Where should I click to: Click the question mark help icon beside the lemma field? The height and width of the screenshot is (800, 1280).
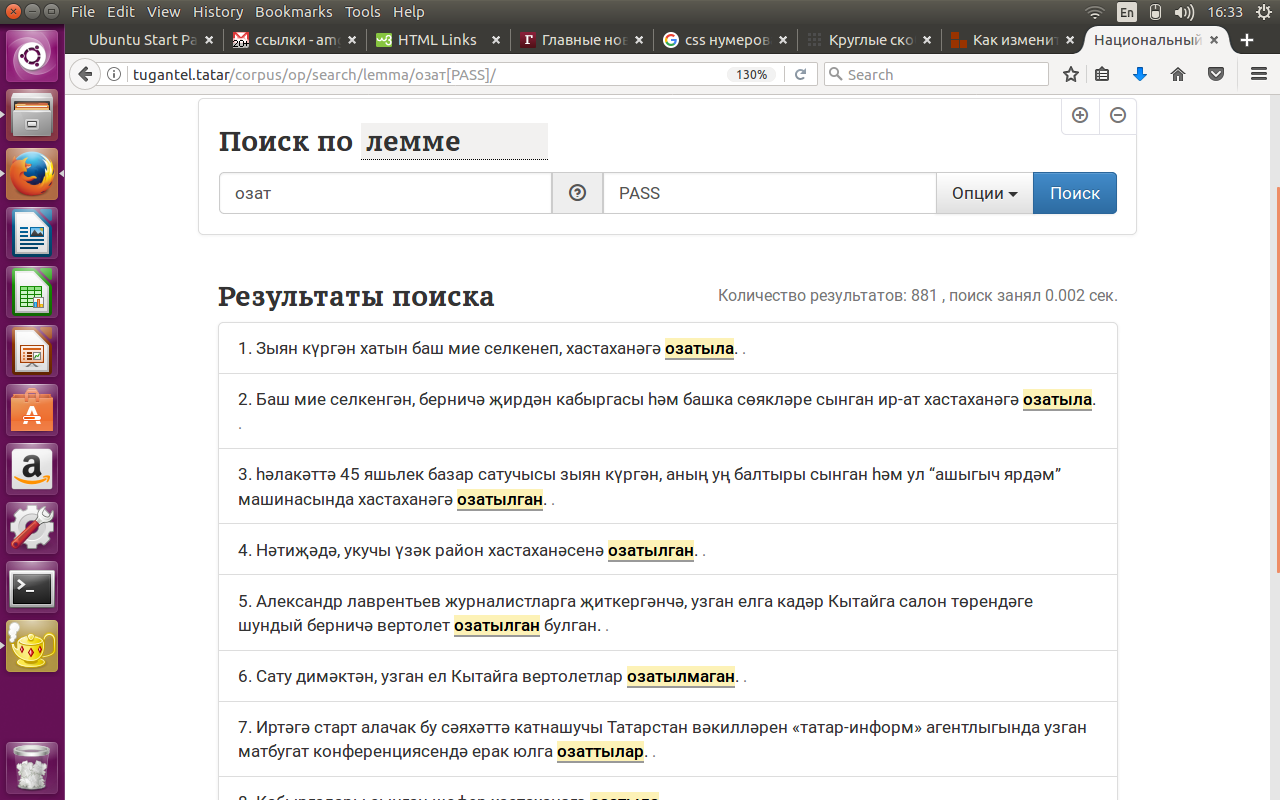(x=577, y=193)
